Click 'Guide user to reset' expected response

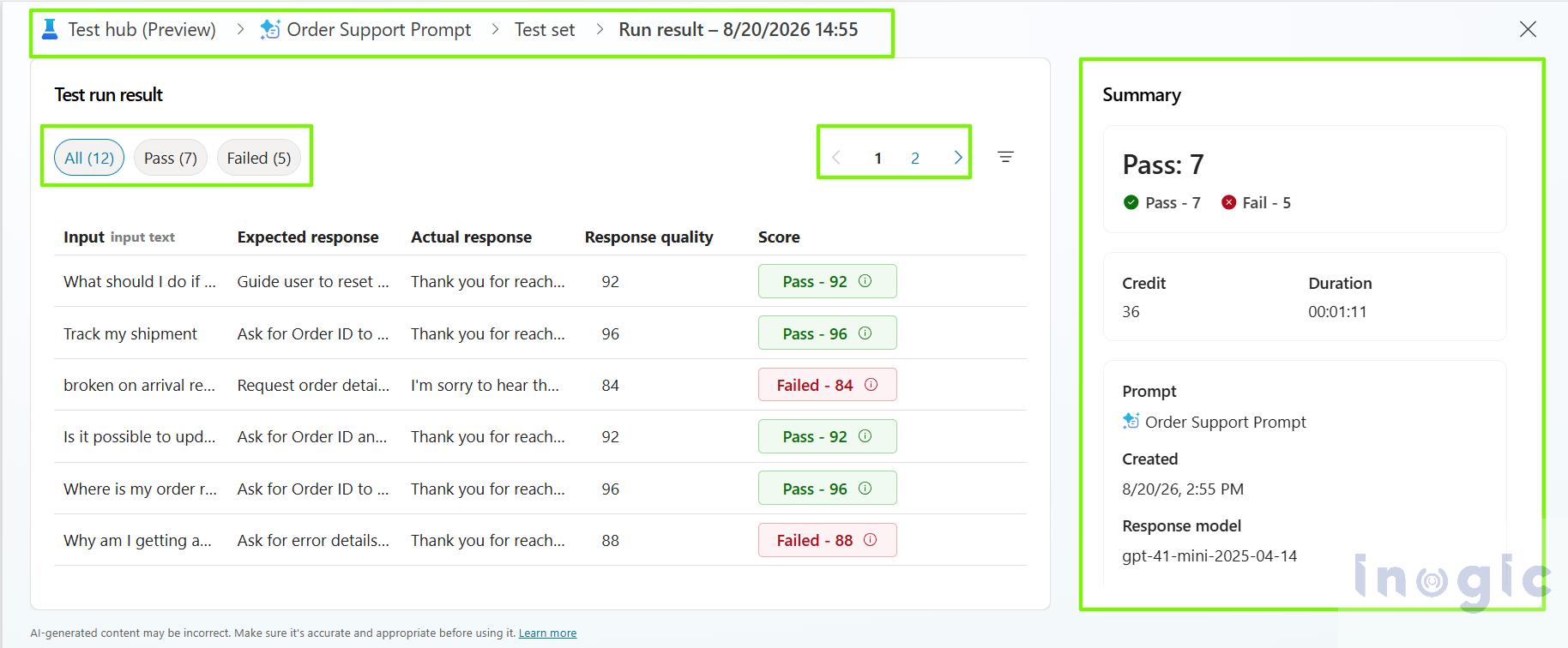pyautogui.click(x=313, y=281)
